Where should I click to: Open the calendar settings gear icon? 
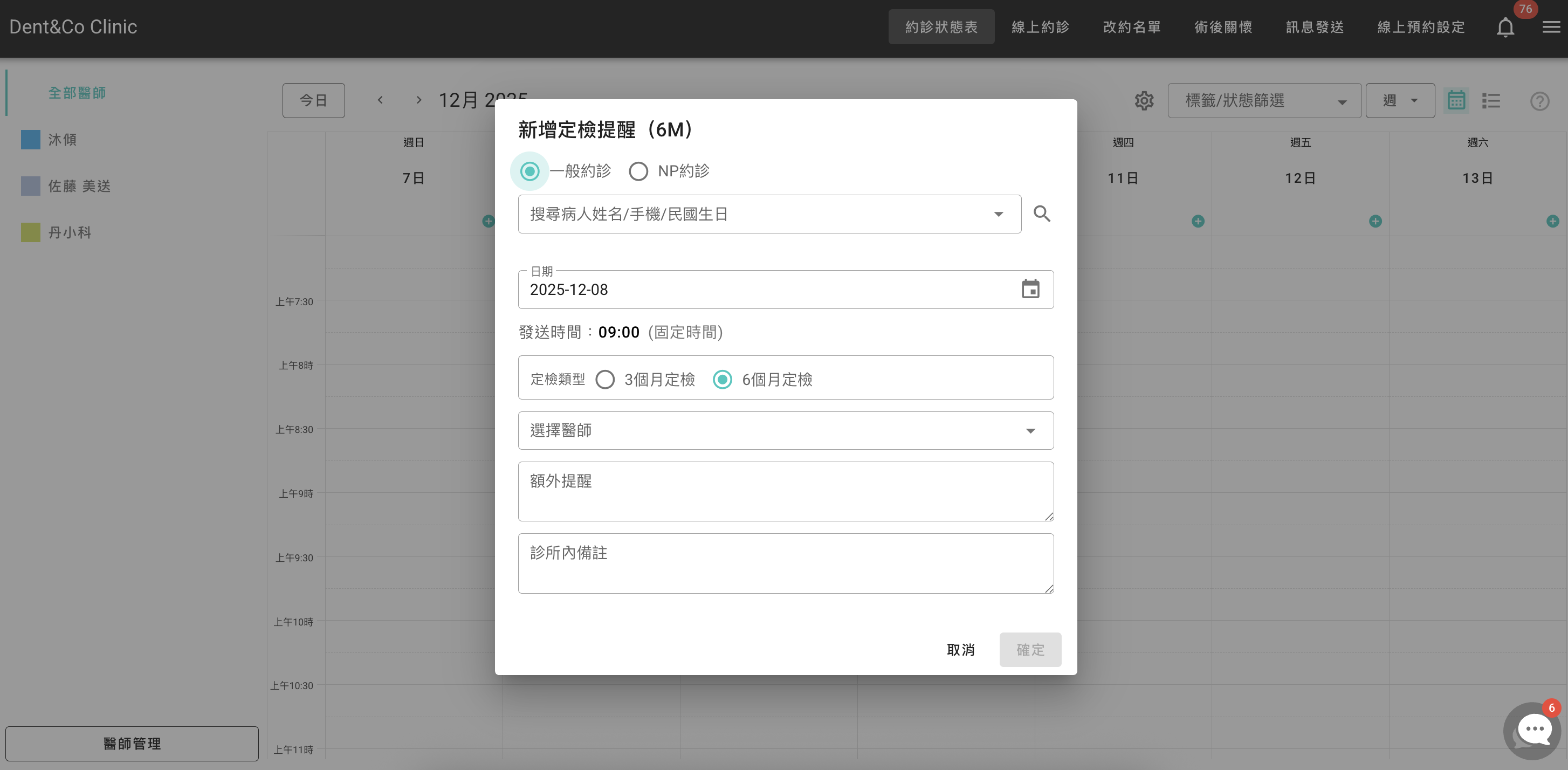(1144, 100)
